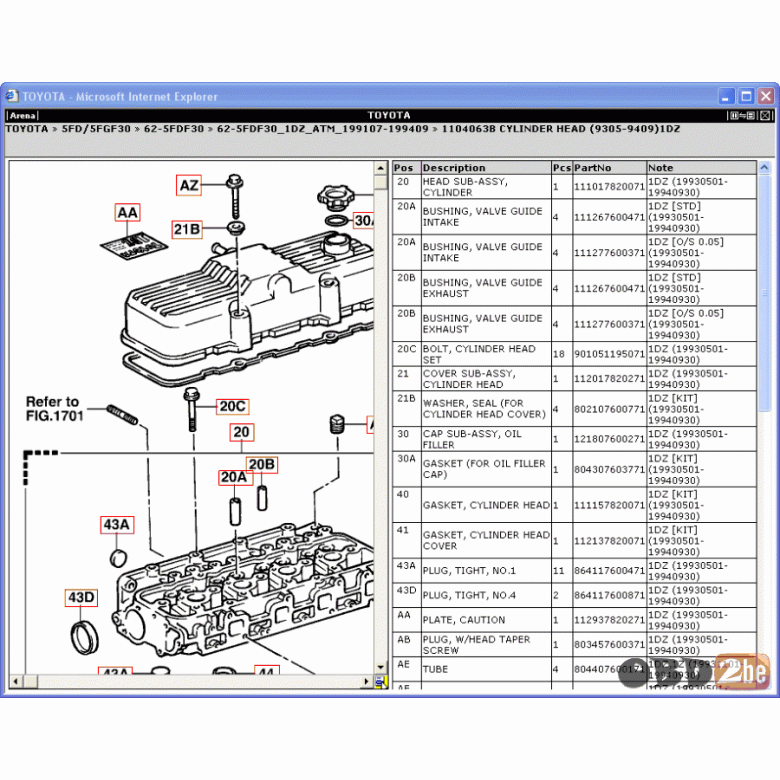Click part number 121807600271

pyautogui.click(x=609, y=439)
